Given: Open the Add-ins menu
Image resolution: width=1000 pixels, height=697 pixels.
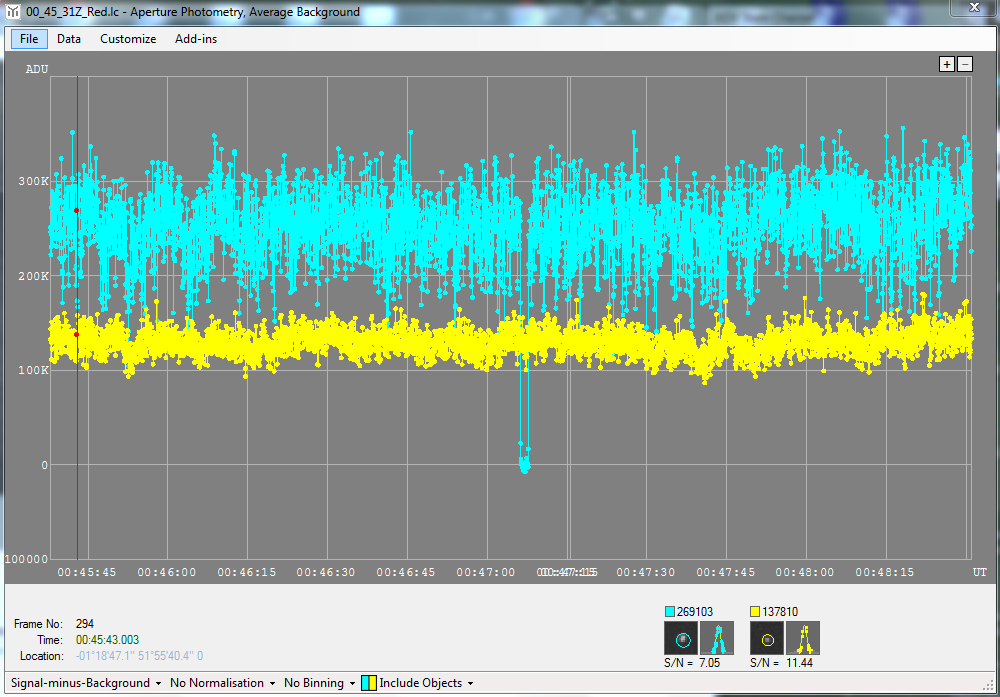Looking at the screenshot, I should pyautogui.click(x=196, y=39).
